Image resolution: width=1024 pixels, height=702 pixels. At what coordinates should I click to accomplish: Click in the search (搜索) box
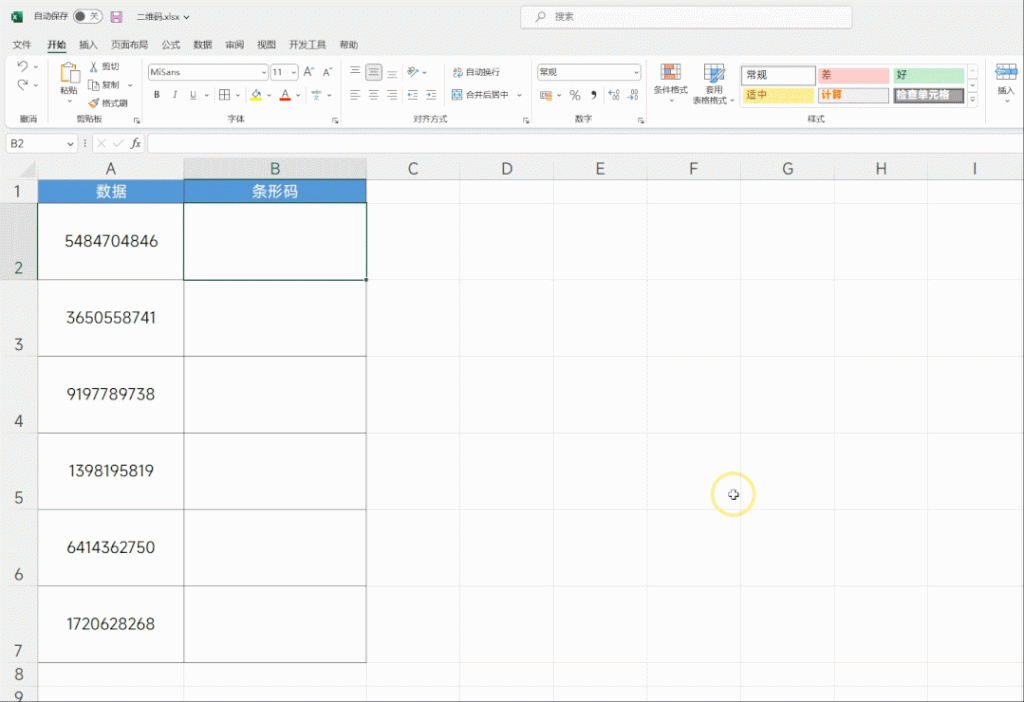coord(686,17)
